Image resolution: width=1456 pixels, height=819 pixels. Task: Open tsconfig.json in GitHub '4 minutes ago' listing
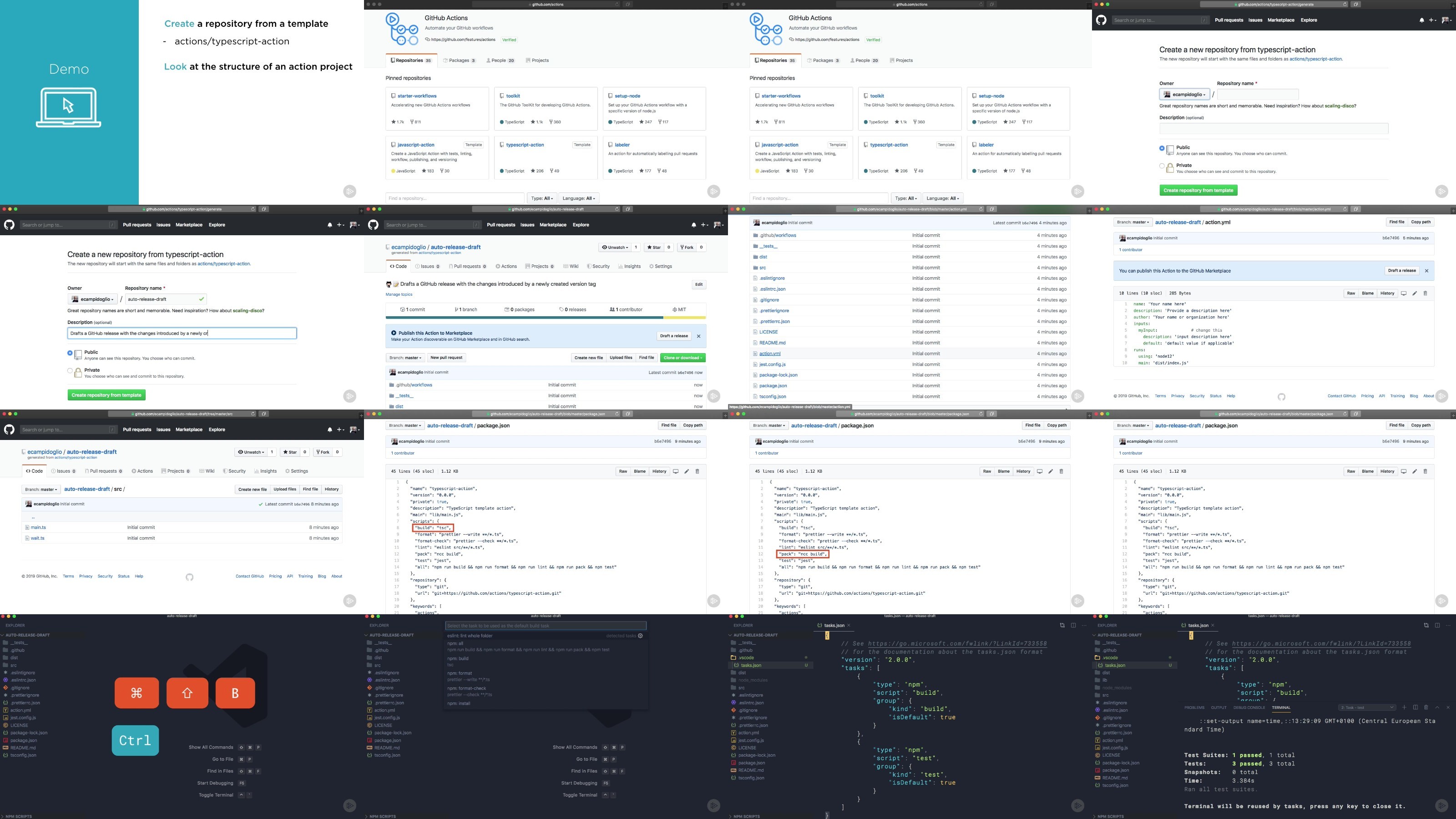(x=773, y=397)
